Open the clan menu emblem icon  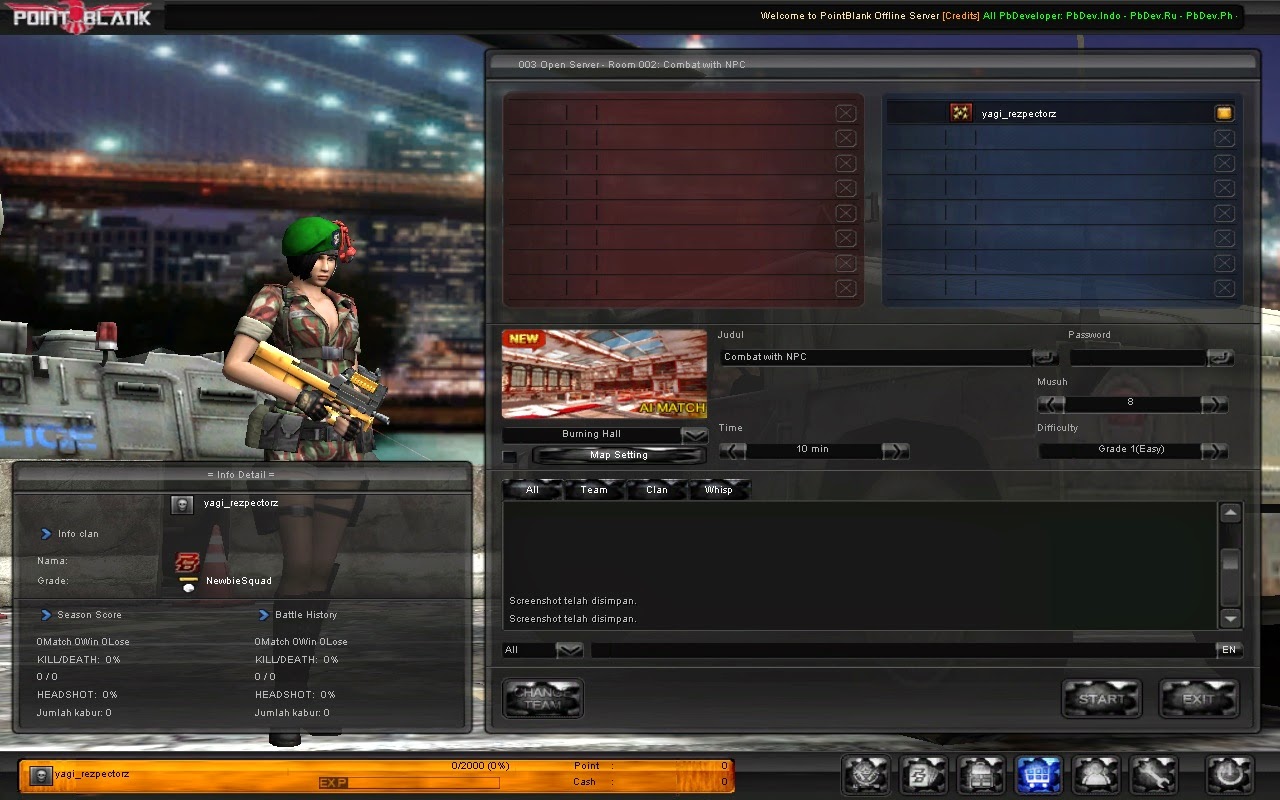click(x=866, y=775)
